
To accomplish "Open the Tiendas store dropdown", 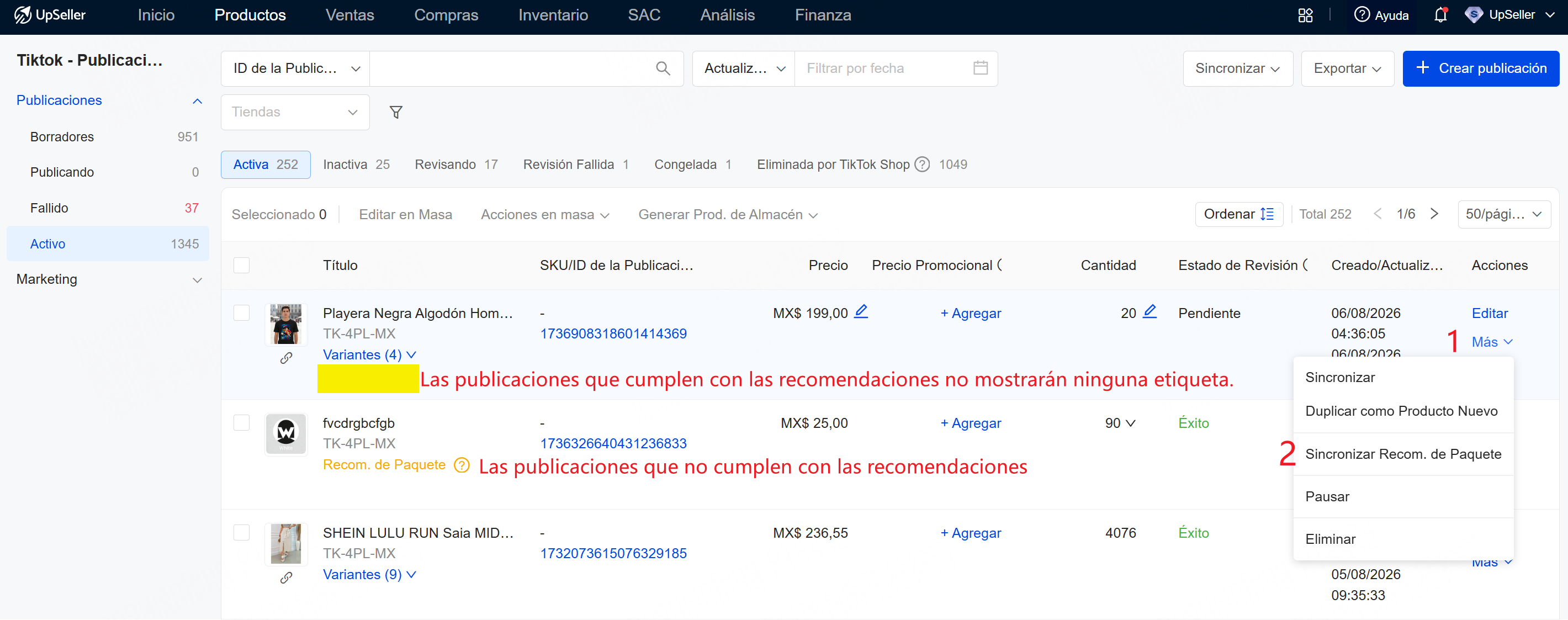I will pos(295,112).
